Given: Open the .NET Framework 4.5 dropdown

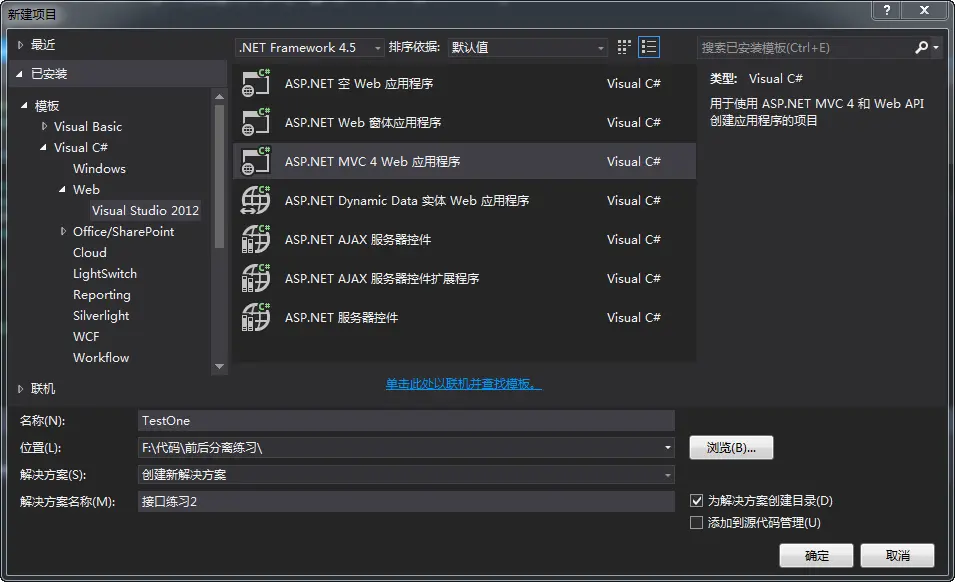Looking at the screenshot, I should point(309,47).
